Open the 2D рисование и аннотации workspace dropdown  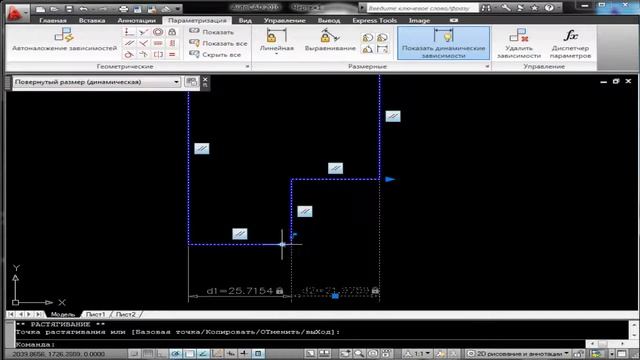point(518,353)
